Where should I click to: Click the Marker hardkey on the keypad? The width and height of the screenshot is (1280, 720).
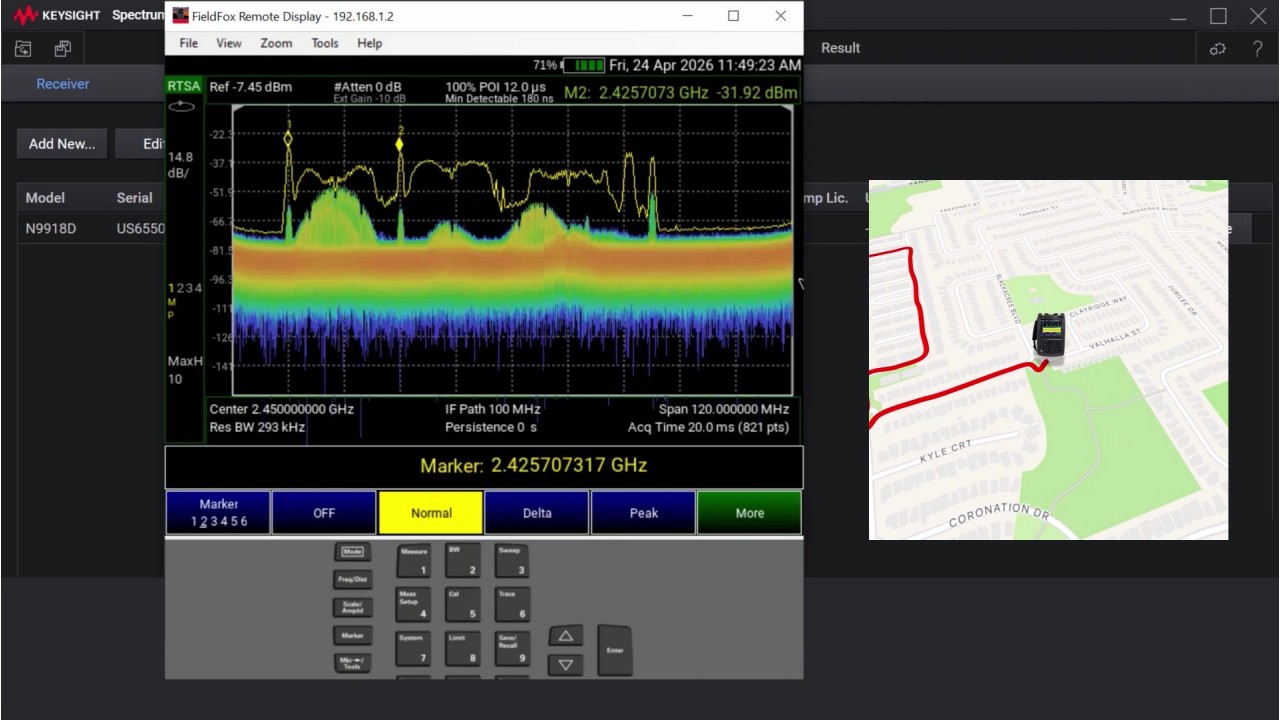(x=352, y=635)
